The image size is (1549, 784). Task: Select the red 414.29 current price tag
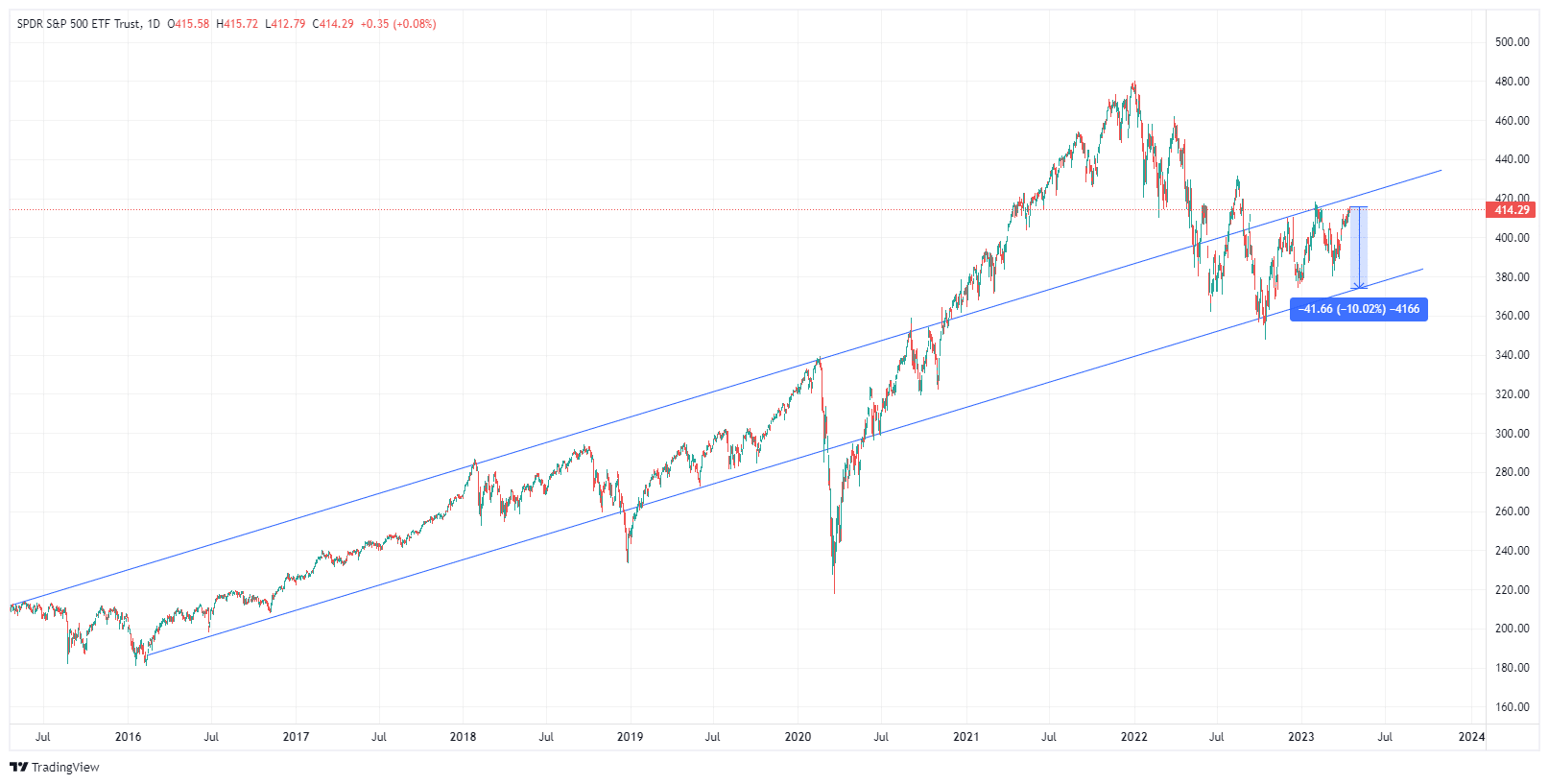coord(1512,210)
